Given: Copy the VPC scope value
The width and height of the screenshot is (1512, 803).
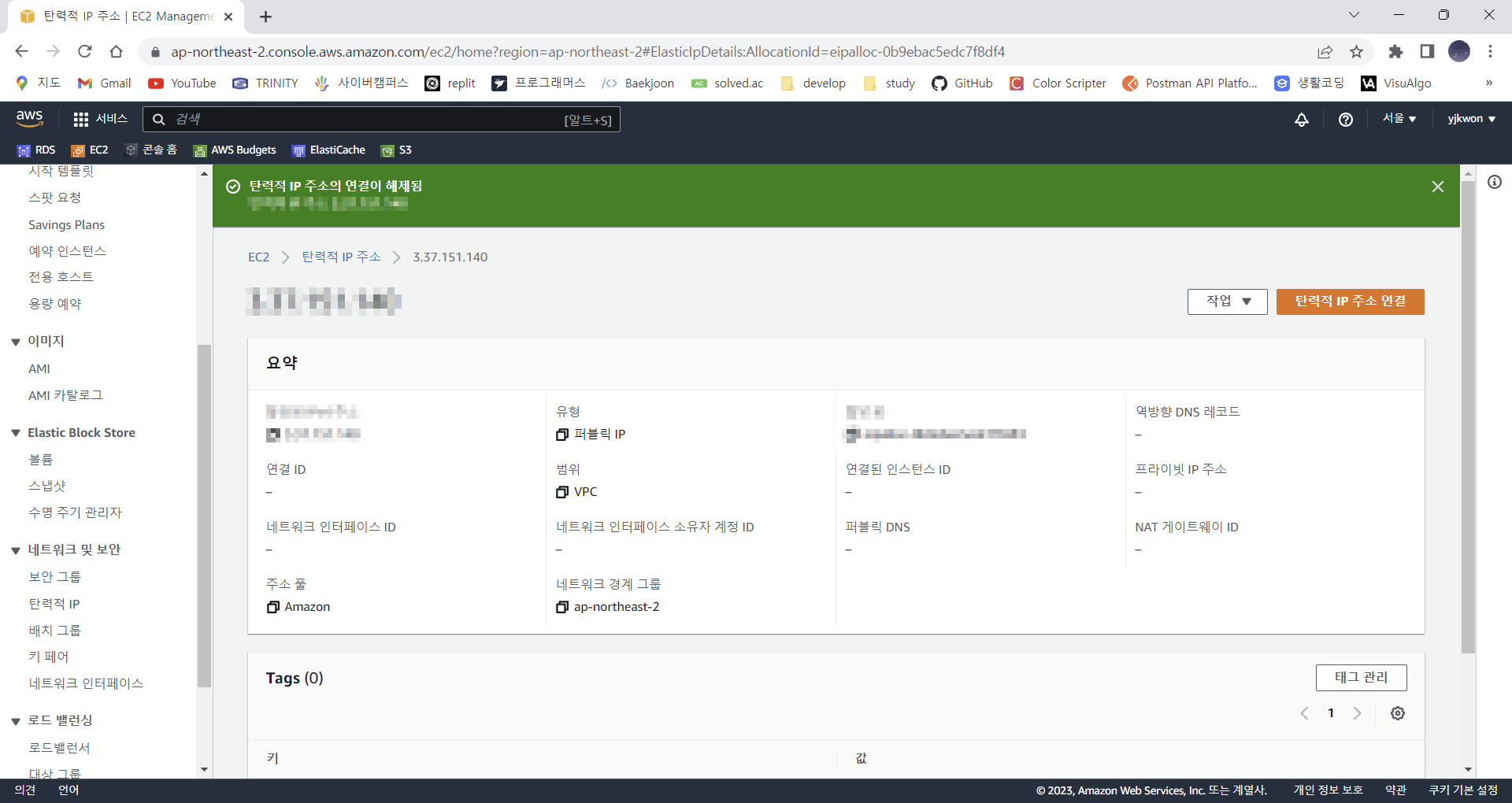Looking at the screenshot, I should pyautogui.click(x=562, y=492).
